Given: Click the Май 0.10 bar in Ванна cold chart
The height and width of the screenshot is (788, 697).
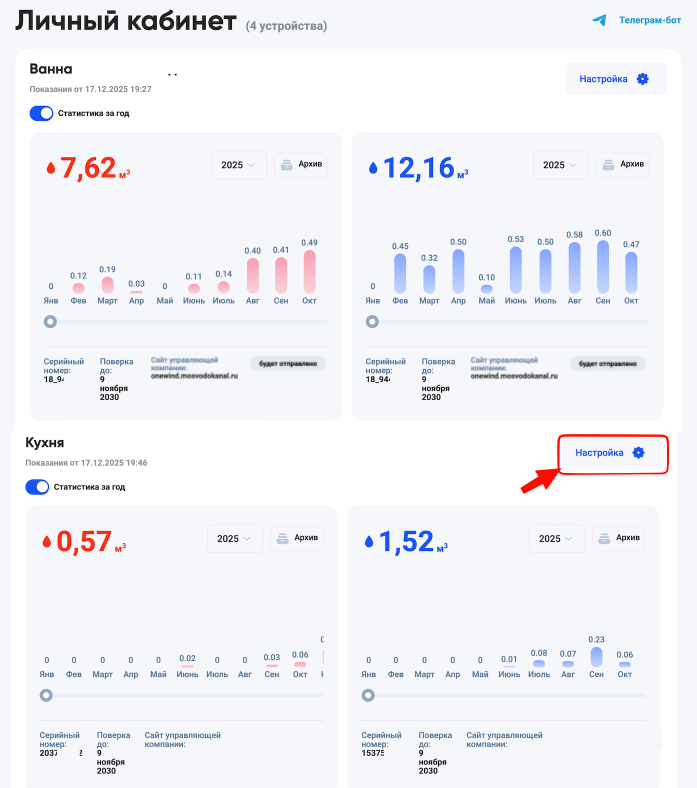Looking at the screenshot, I should coord(486,289).
